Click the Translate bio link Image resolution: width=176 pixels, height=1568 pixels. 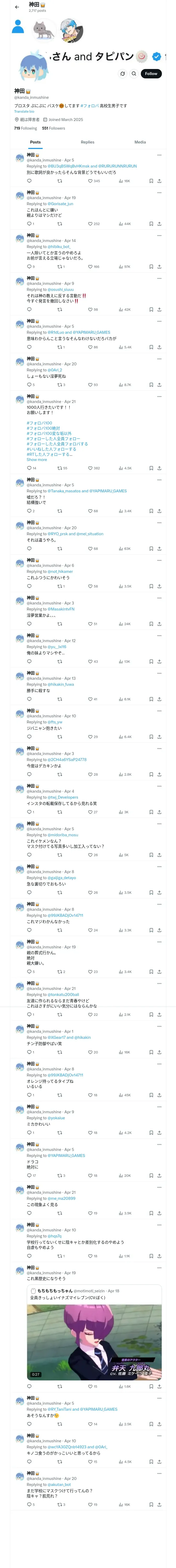(24, 111)
